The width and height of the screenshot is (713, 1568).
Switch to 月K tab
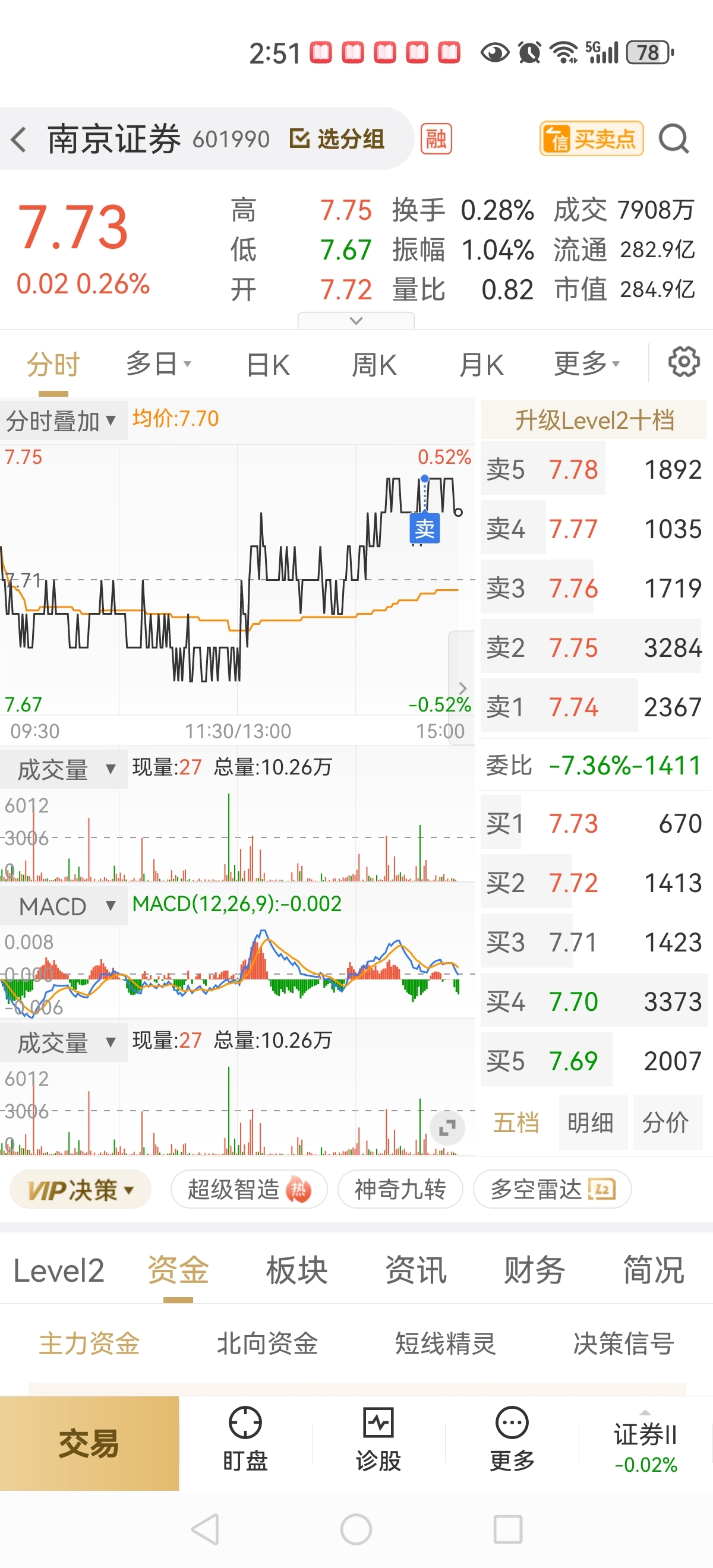pos(481,365)
